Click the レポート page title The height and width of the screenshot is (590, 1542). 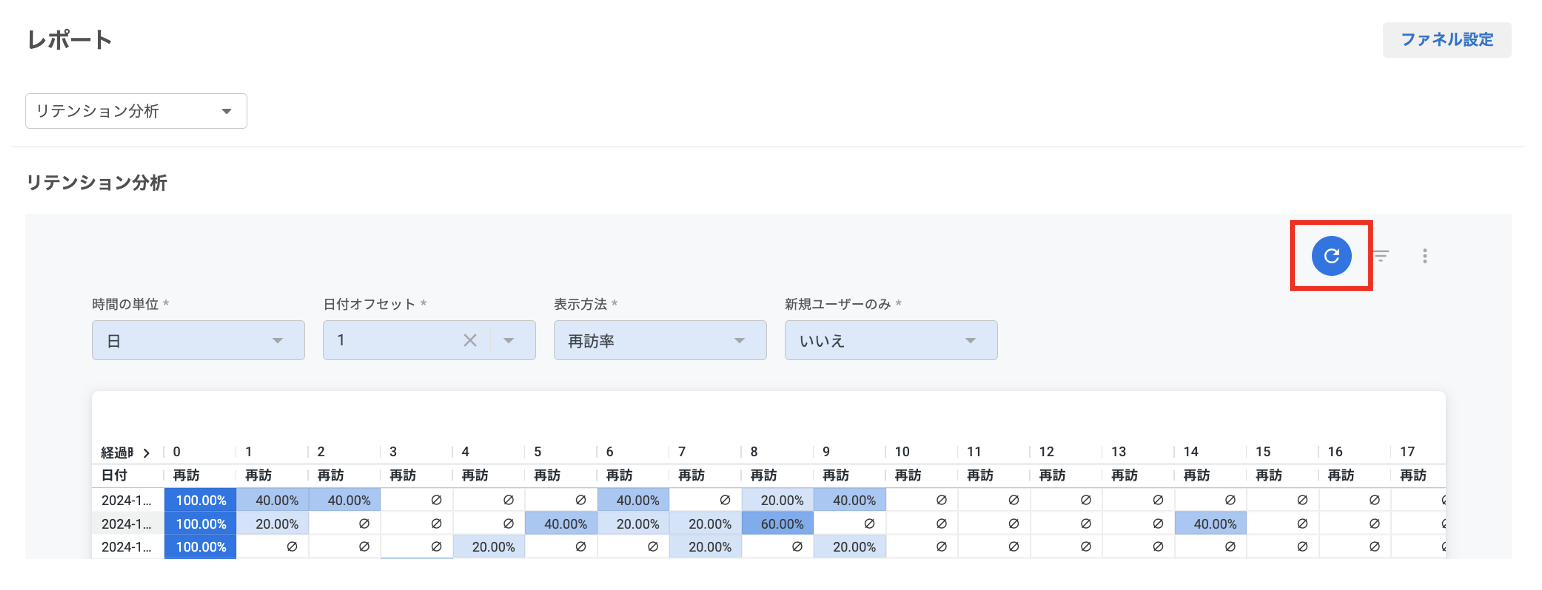tap(69, 40)
